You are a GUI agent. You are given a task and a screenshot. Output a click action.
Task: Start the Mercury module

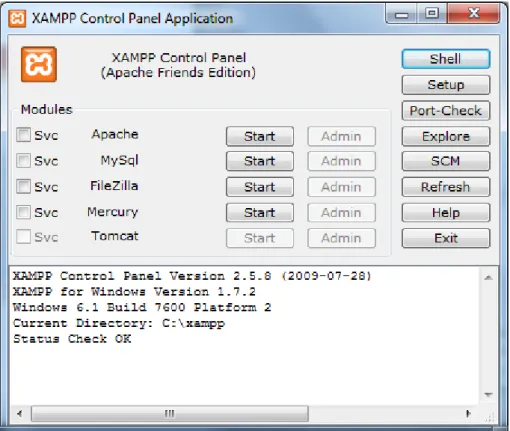(x=260, y=212)
